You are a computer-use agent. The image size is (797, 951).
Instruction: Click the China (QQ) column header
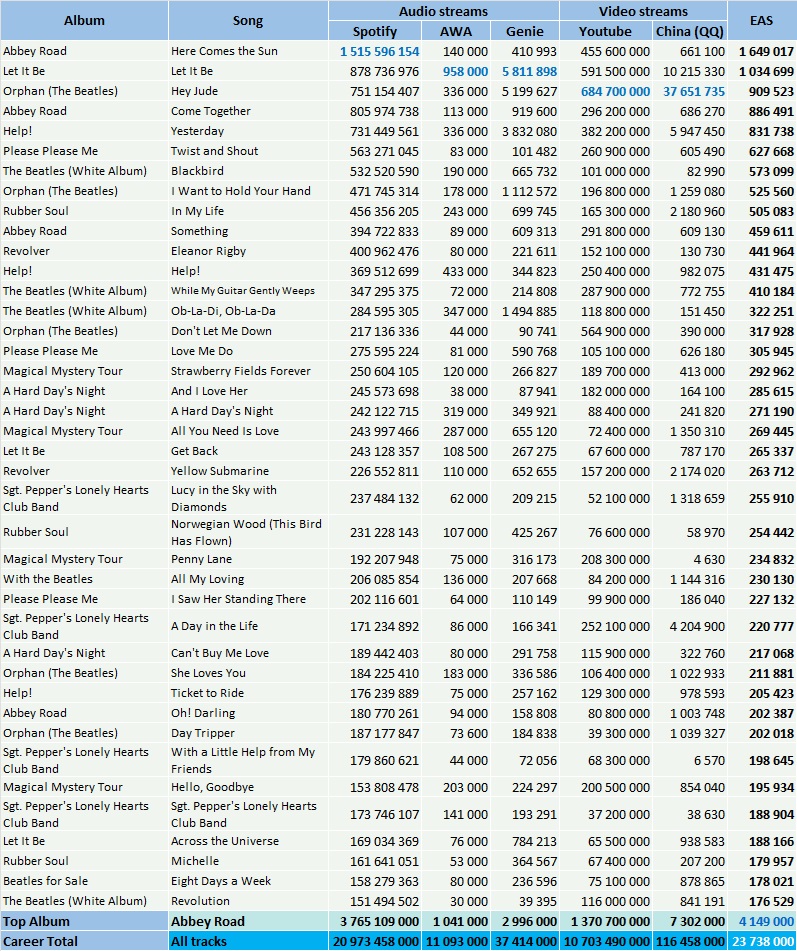click(x=690, y=32)
